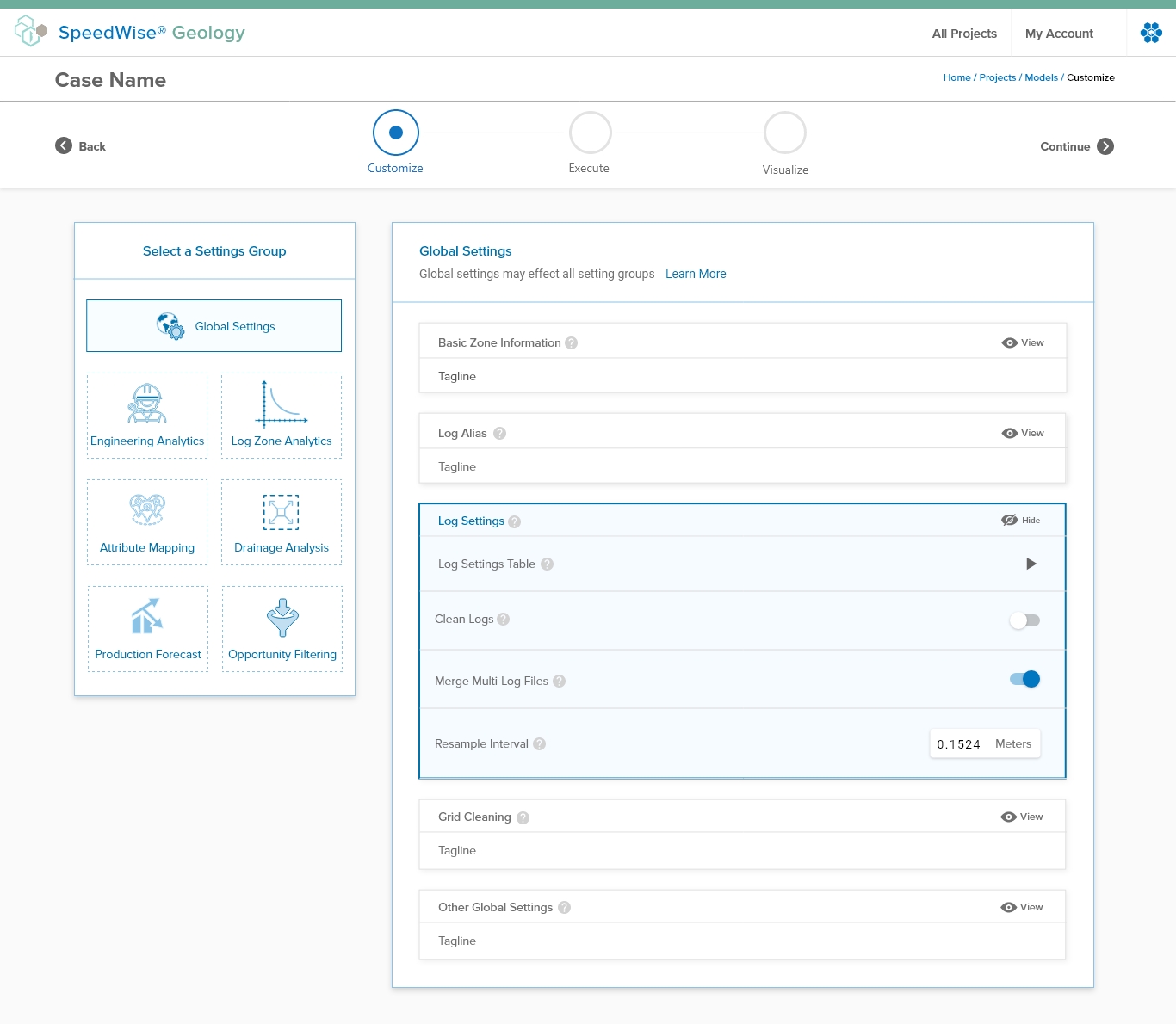Viewport: 1176px width, 1024px height.
Task: Open the Production Forecast settings group
Action: click(147, 629)
